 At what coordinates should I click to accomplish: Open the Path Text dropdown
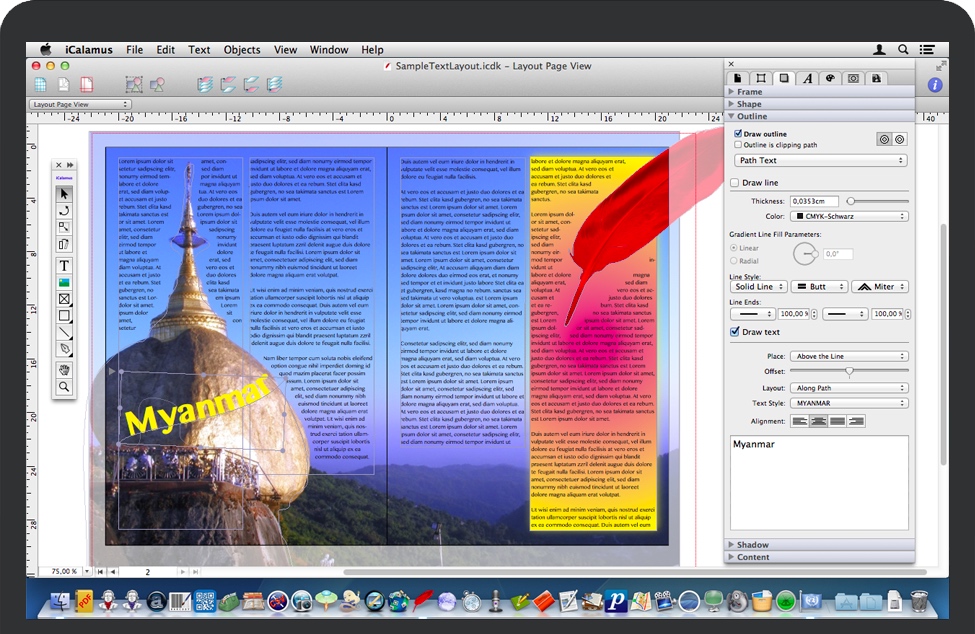pyautogui.click(x=820, y=160)
